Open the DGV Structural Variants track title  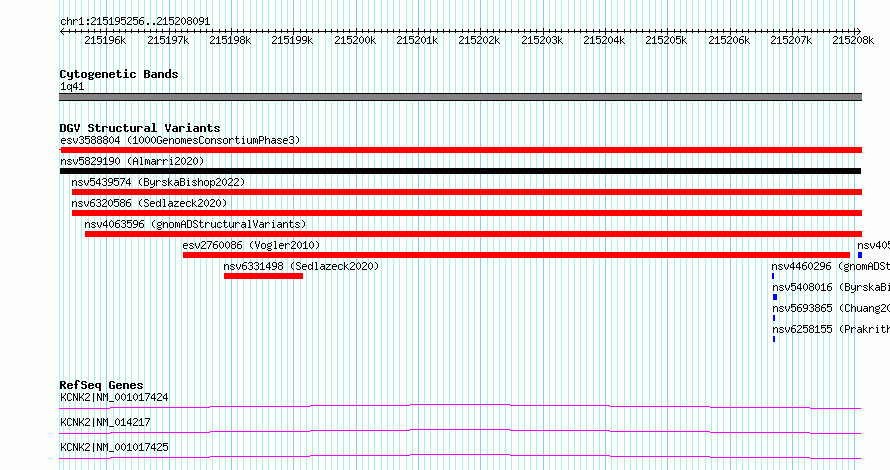[x=140, y=128]
